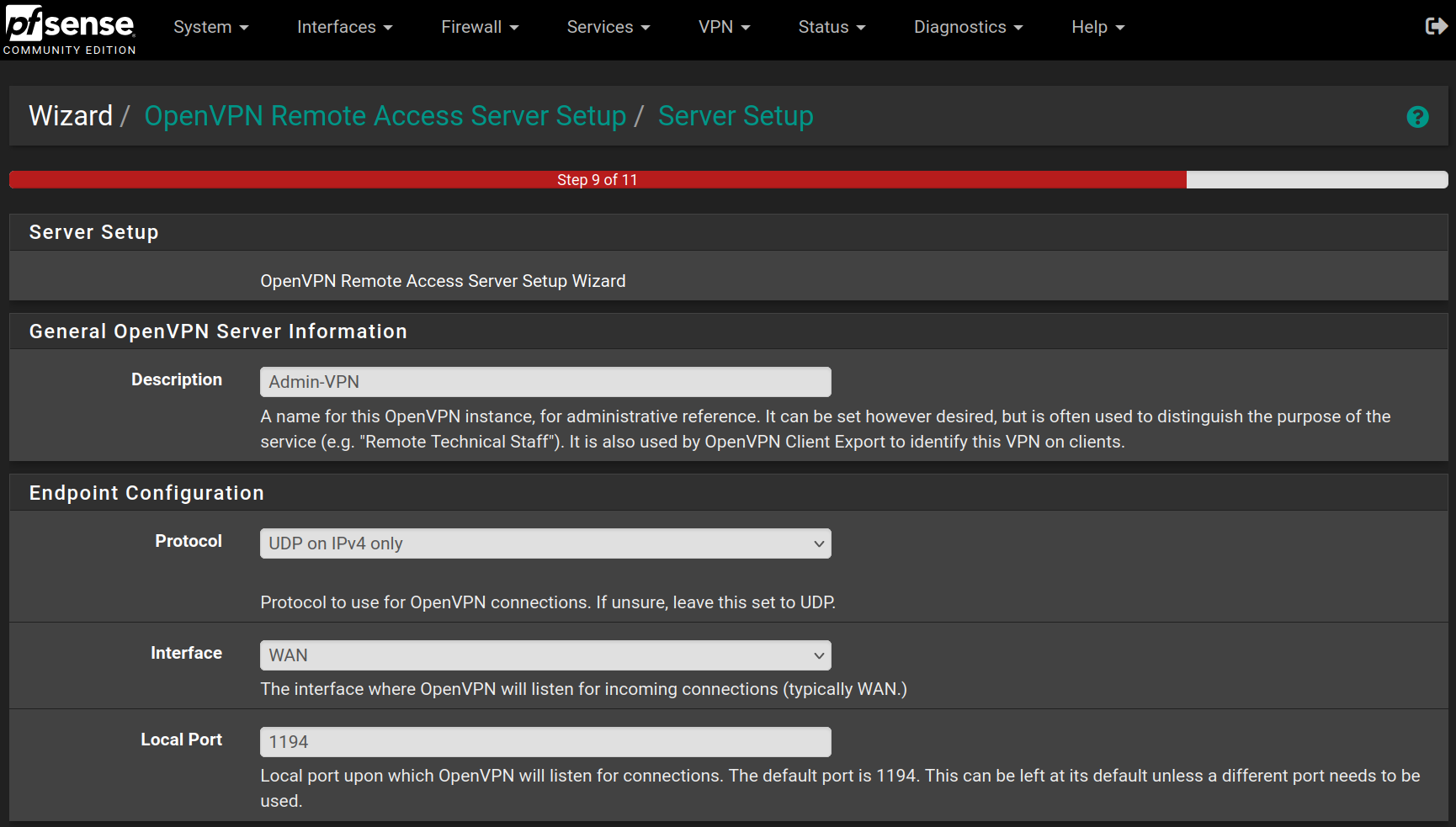Open the Firewall menu
Viewport: 1456px width, 827px height.
pyautogui.click(x=480, y=27)
